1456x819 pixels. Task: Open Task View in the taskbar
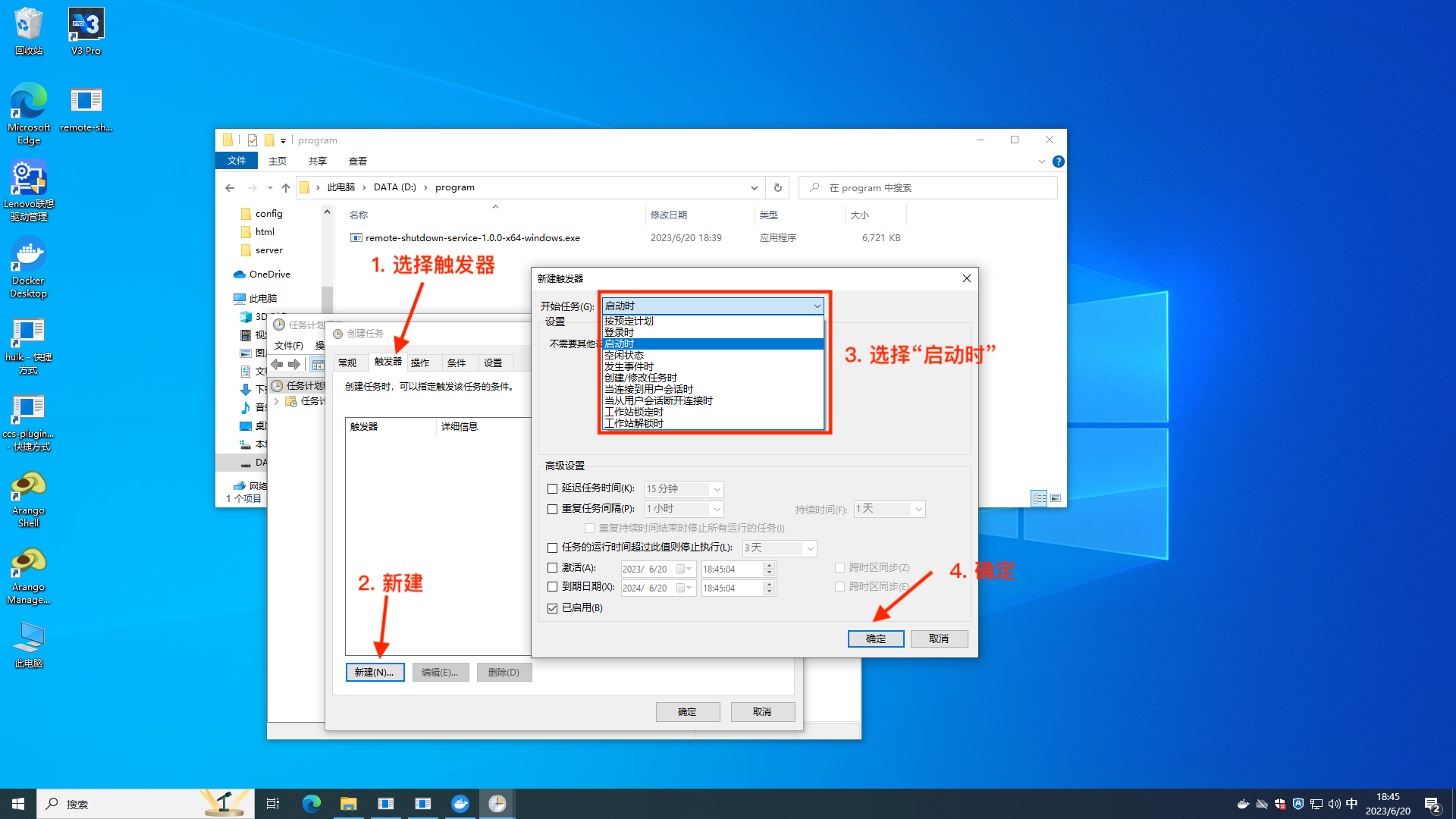click(x=273, y=804)
